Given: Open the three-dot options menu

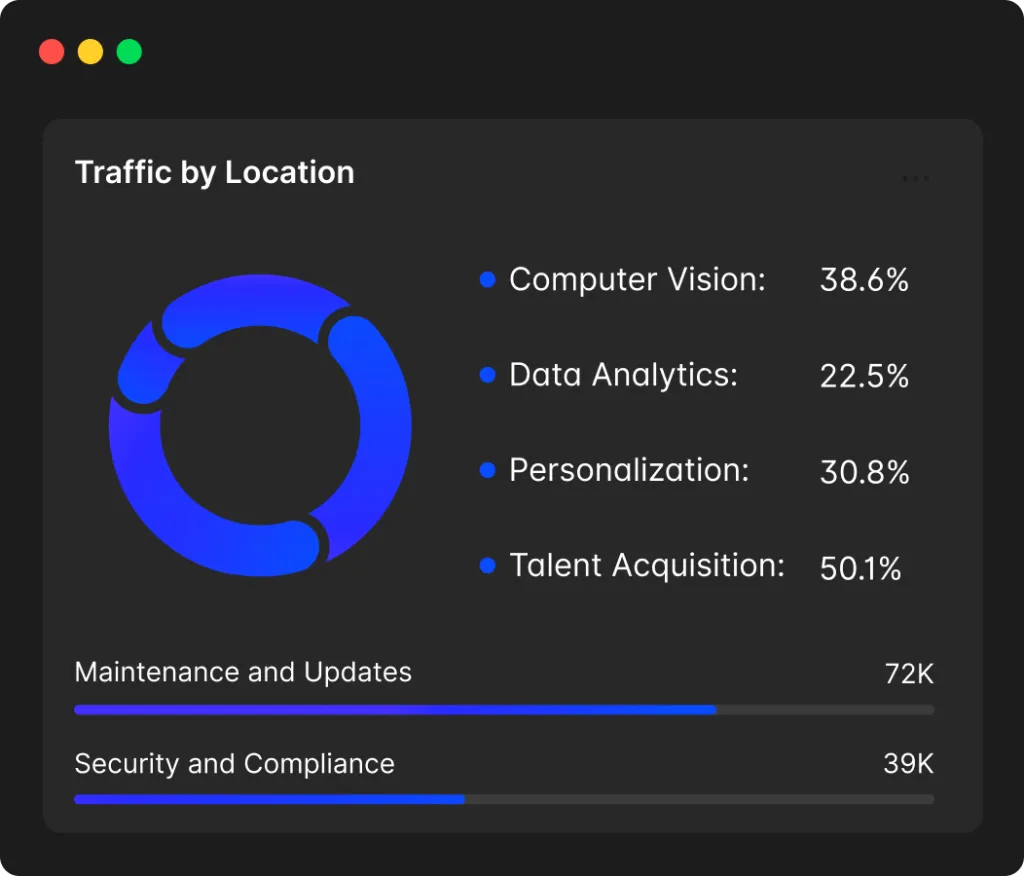Looking at the screenshot, I should click(x=915, y=179).
